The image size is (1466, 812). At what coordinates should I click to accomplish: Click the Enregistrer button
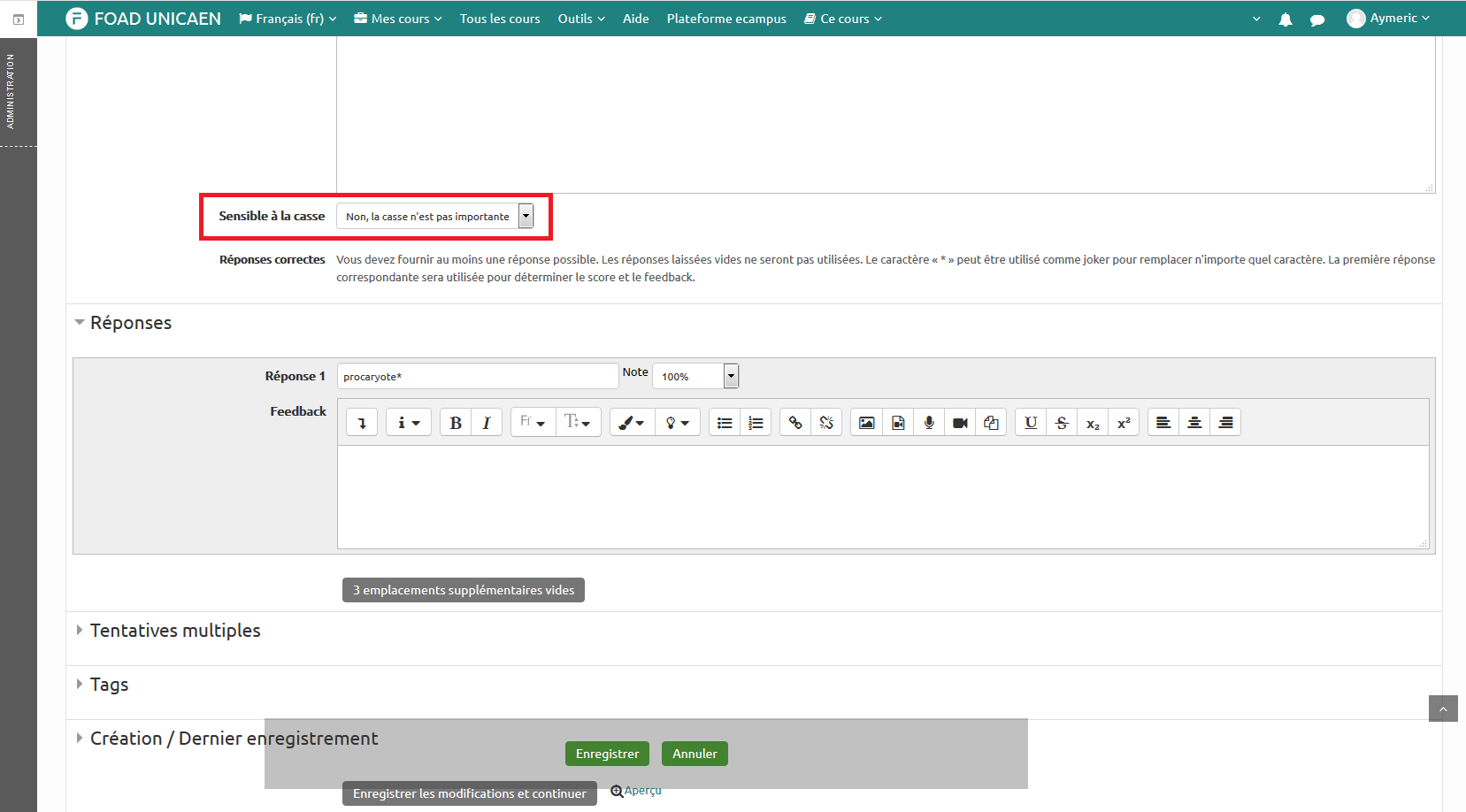pos(607,754)
